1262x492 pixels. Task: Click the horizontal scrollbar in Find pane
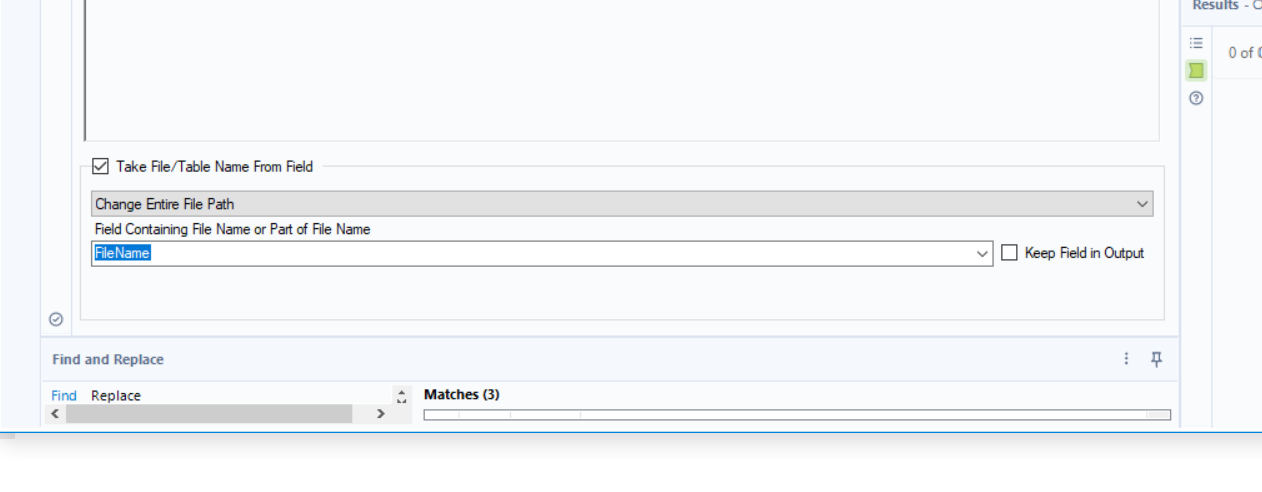pyautogui.click(x=208, y=414)
